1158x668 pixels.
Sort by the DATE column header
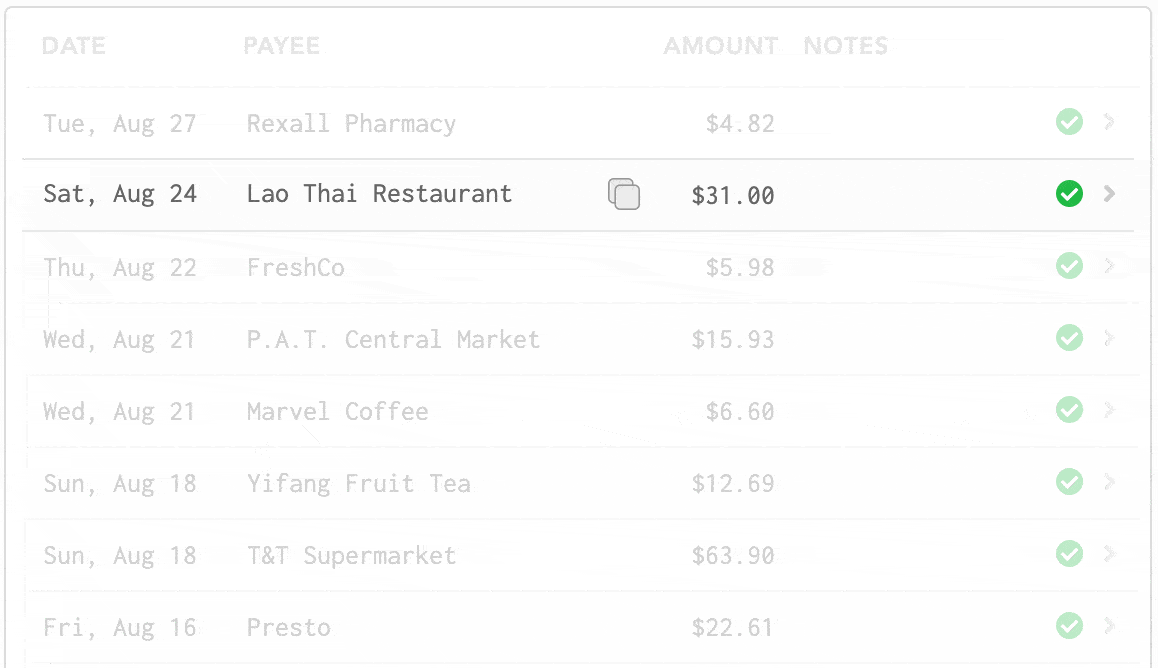(x=74, y=46)
